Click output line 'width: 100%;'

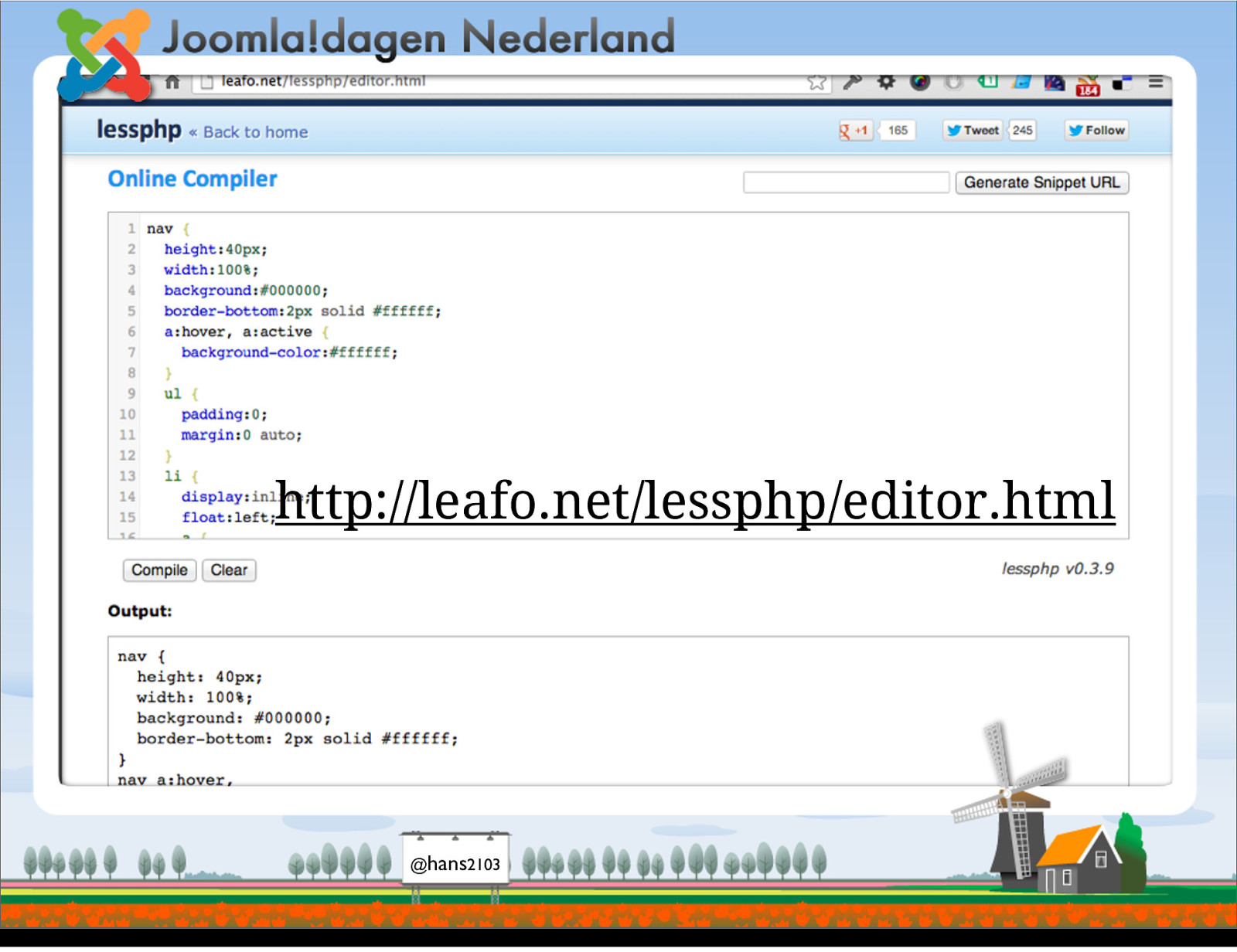coord(195,697)
